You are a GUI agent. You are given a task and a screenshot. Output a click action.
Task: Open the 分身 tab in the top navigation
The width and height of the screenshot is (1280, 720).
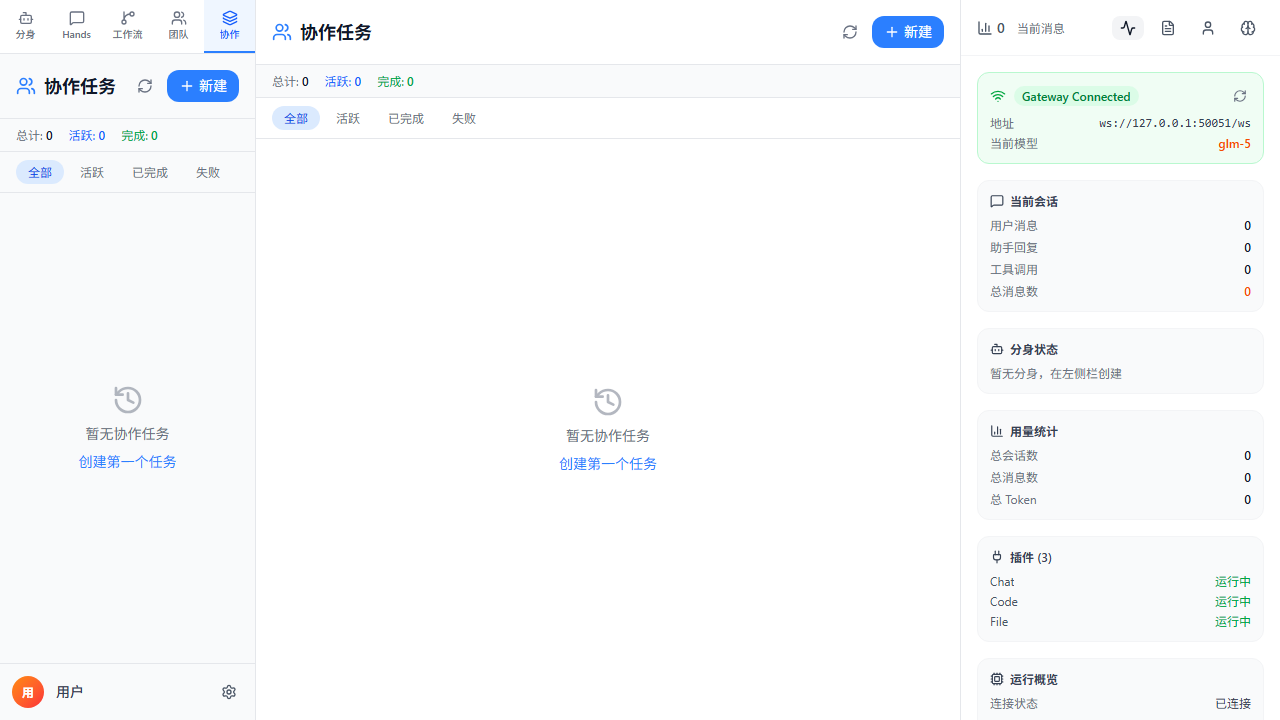tap(26, 26)
